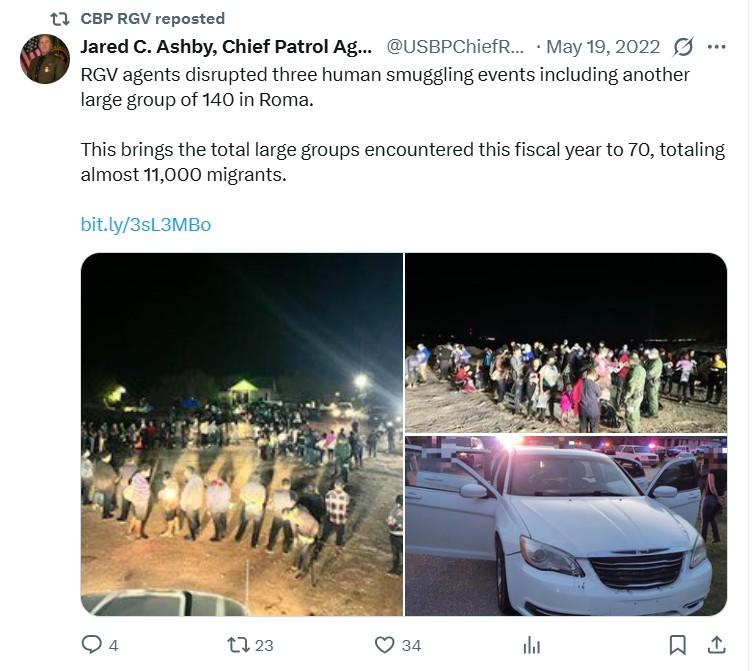Image resolution: width=752 pixels, height=671 pixels.
Task: Open the author name Jared C. Ashby
Action: pyautogui.click(x=226, y=47)
